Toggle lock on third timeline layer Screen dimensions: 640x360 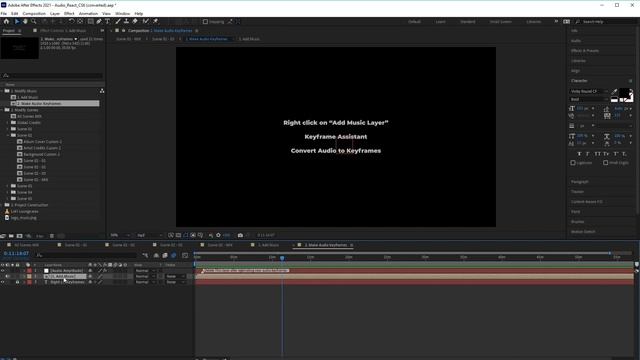[17, 282]
